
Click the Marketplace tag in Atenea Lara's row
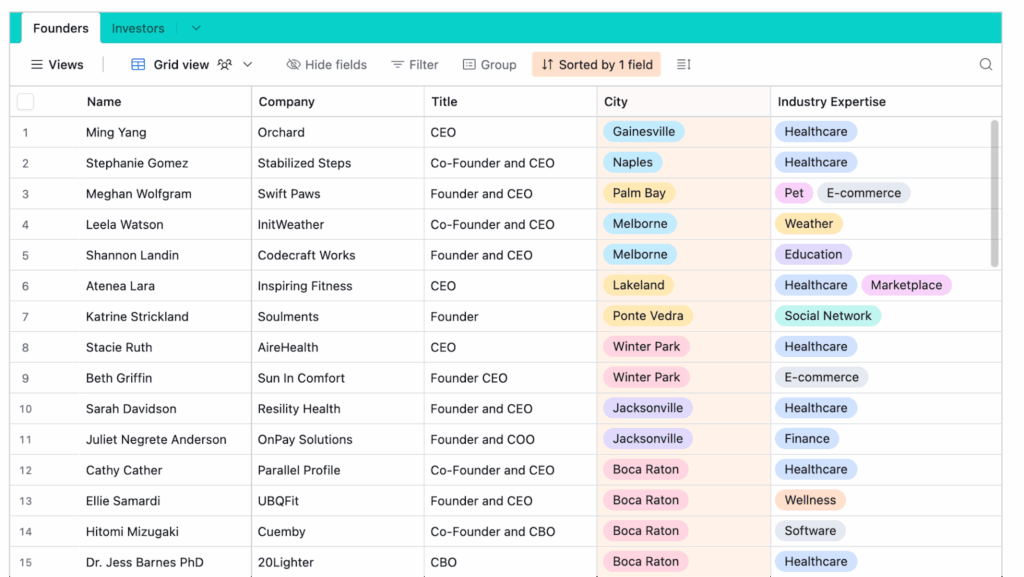click(905, 285)
